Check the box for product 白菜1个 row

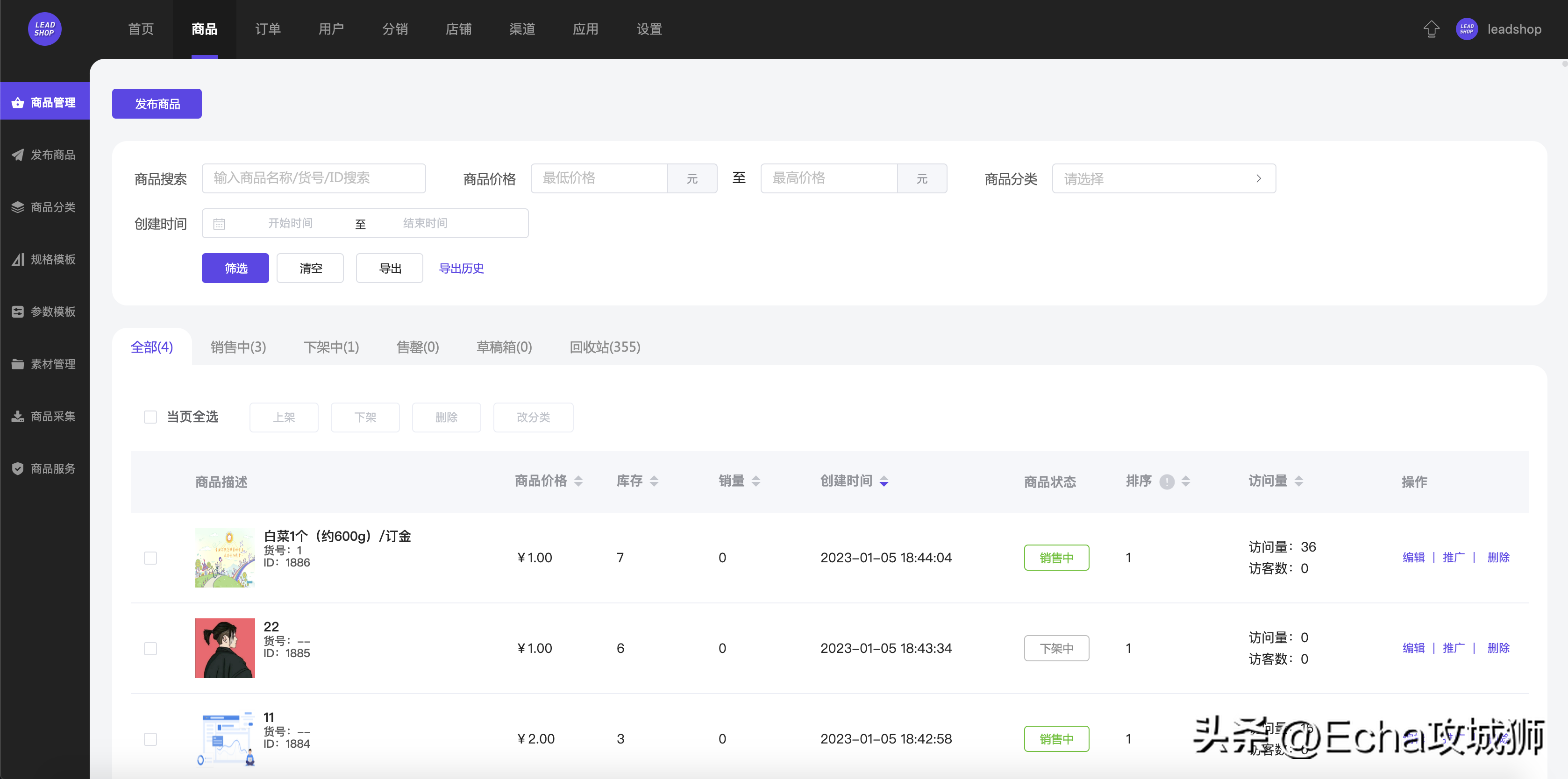pos(150,558)
